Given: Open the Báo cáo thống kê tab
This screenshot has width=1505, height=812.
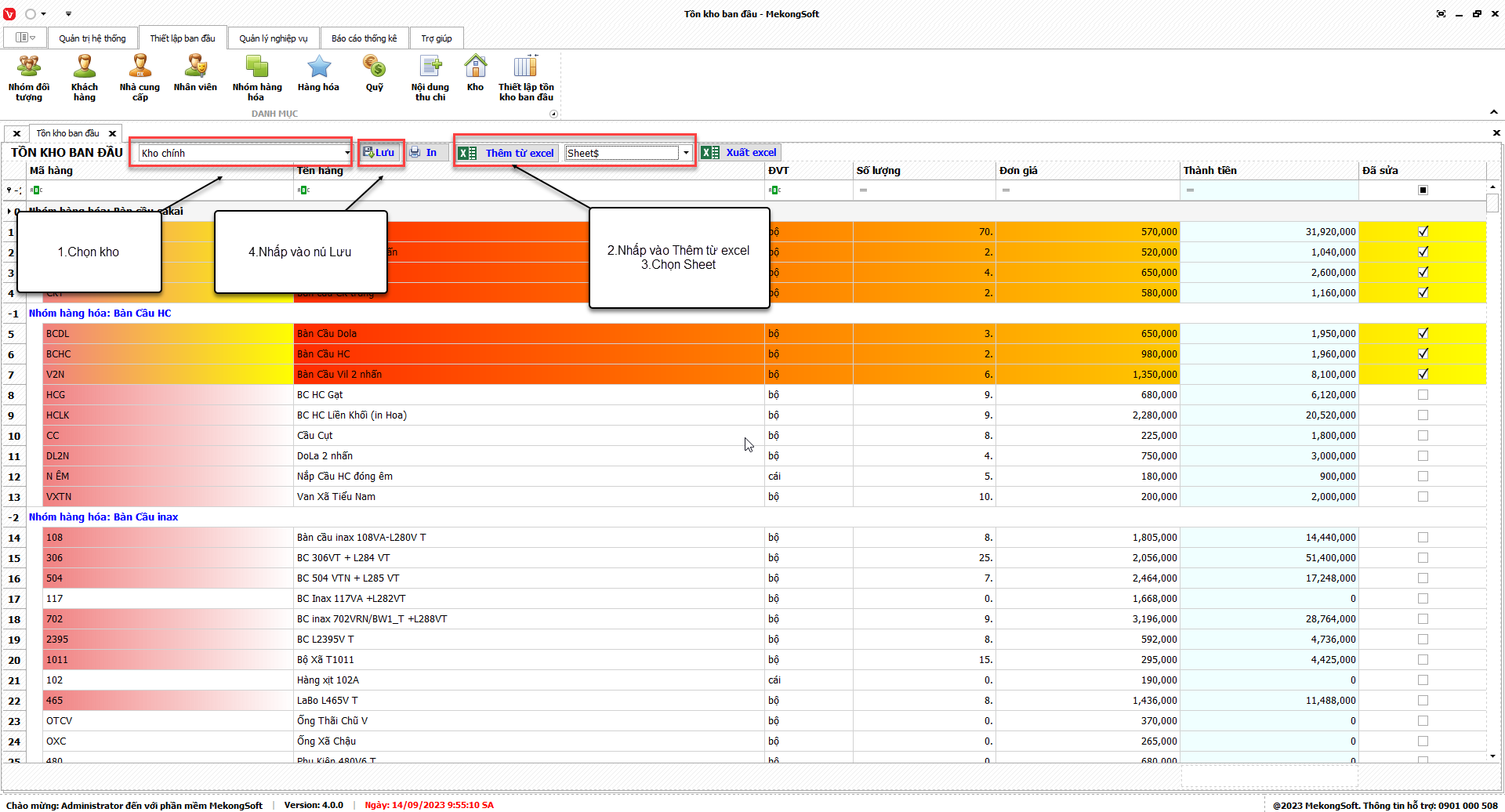Looking at the screenshot, I should coord(364,38).
